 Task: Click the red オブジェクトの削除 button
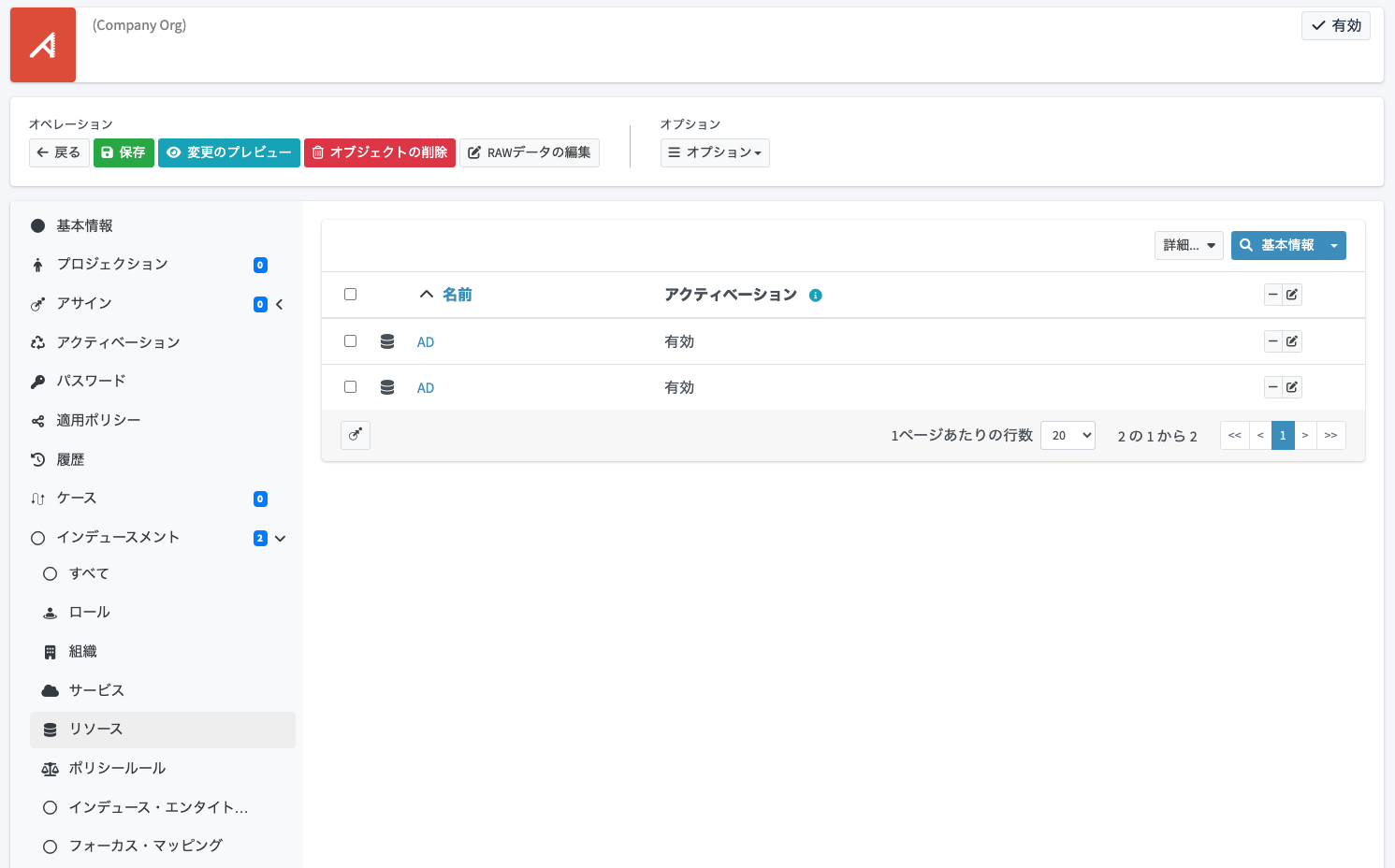[x=380, y=152]
